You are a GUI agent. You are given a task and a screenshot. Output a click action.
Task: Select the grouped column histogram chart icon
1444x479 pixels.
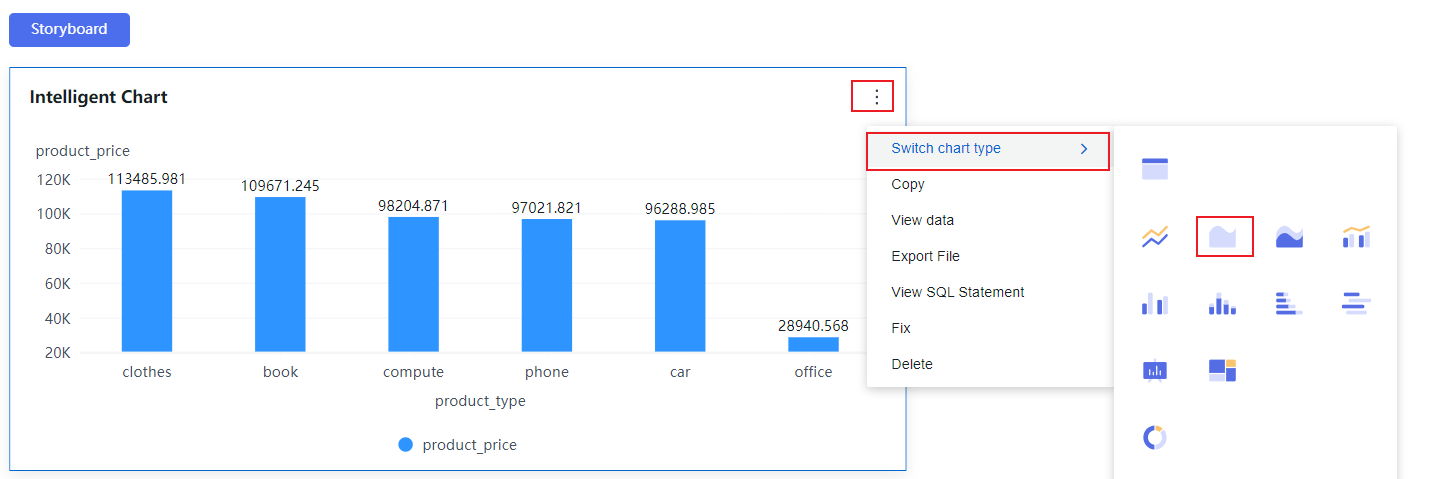pyautogui.click(x=1223, y=304)
